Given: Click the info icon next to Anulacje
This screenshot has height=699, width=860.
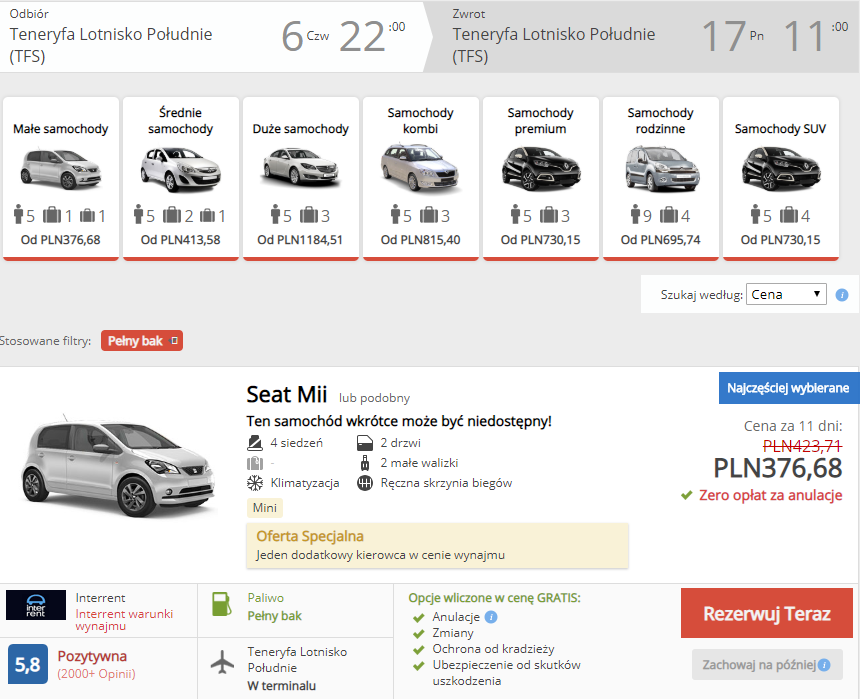Looking at the screenshot, I should [x=491, y=617].
